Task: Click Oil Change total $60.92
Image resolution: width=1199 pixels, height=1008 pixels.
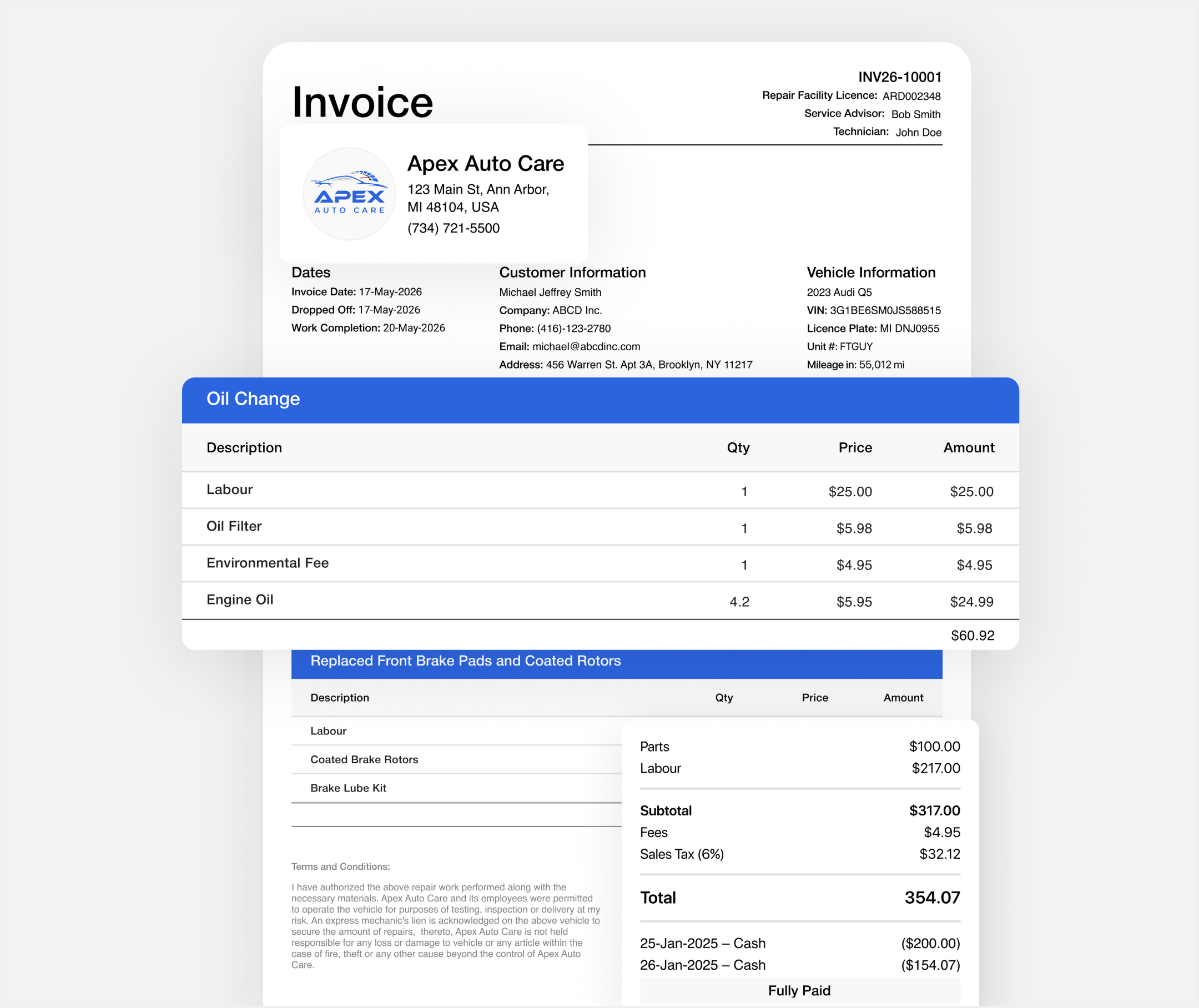Action: [973, 636]
